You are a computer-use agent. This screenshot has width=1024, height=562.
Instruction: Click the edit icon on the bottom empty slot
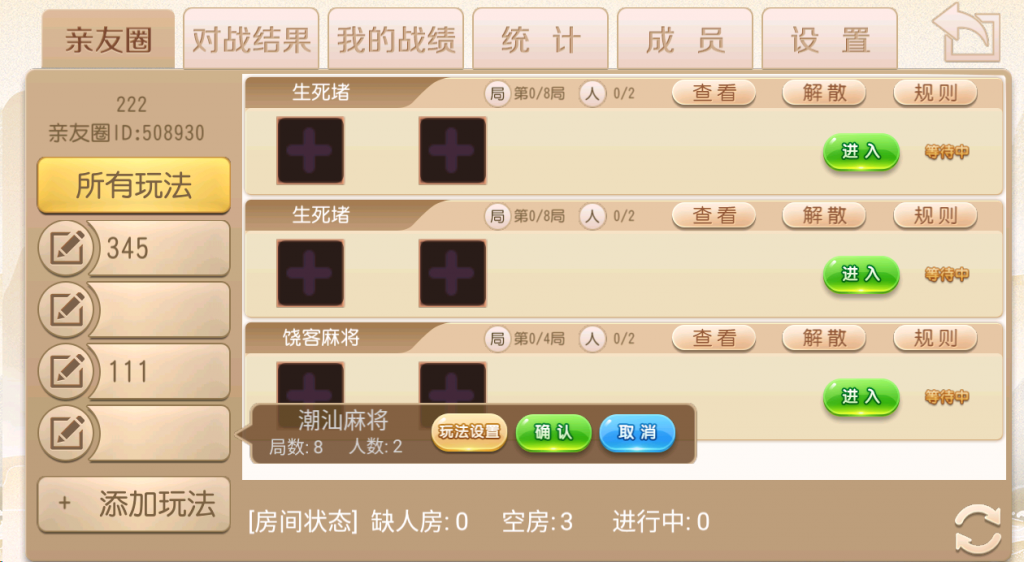pos(67,433)
